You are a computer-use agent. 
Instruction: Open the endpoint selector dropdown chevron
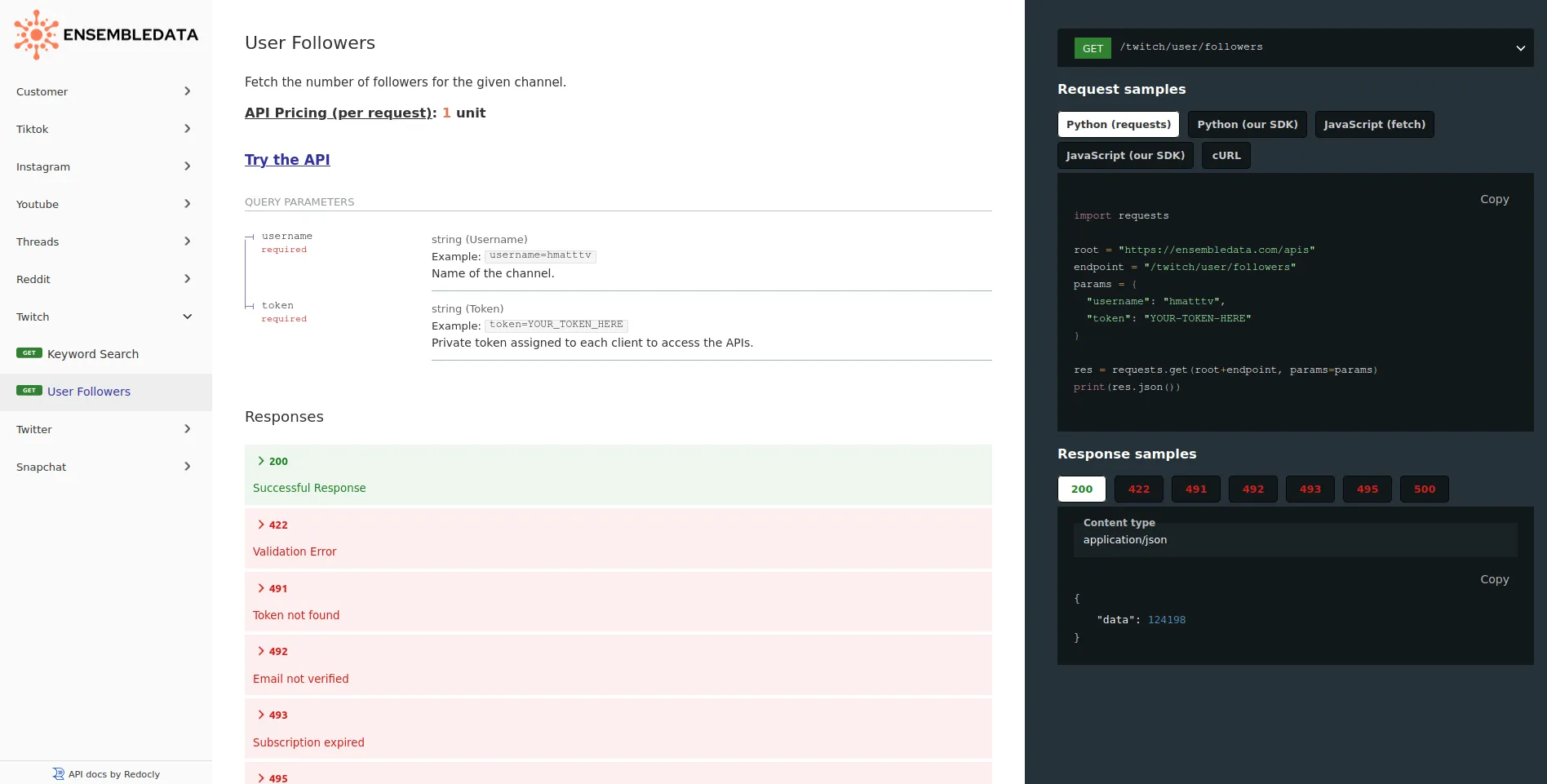(x=1521, y=48)
